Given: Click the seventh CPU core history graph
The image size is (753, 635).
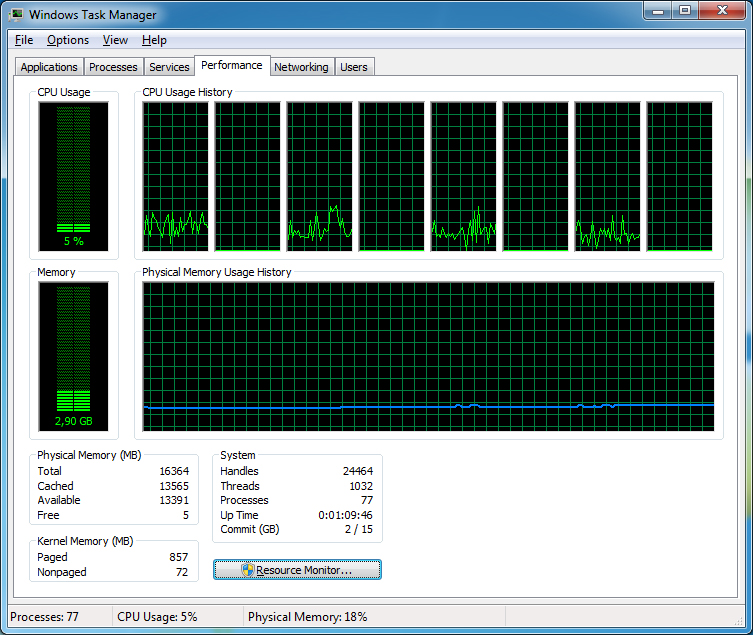Looking at the screenshot, I should 608,176.
